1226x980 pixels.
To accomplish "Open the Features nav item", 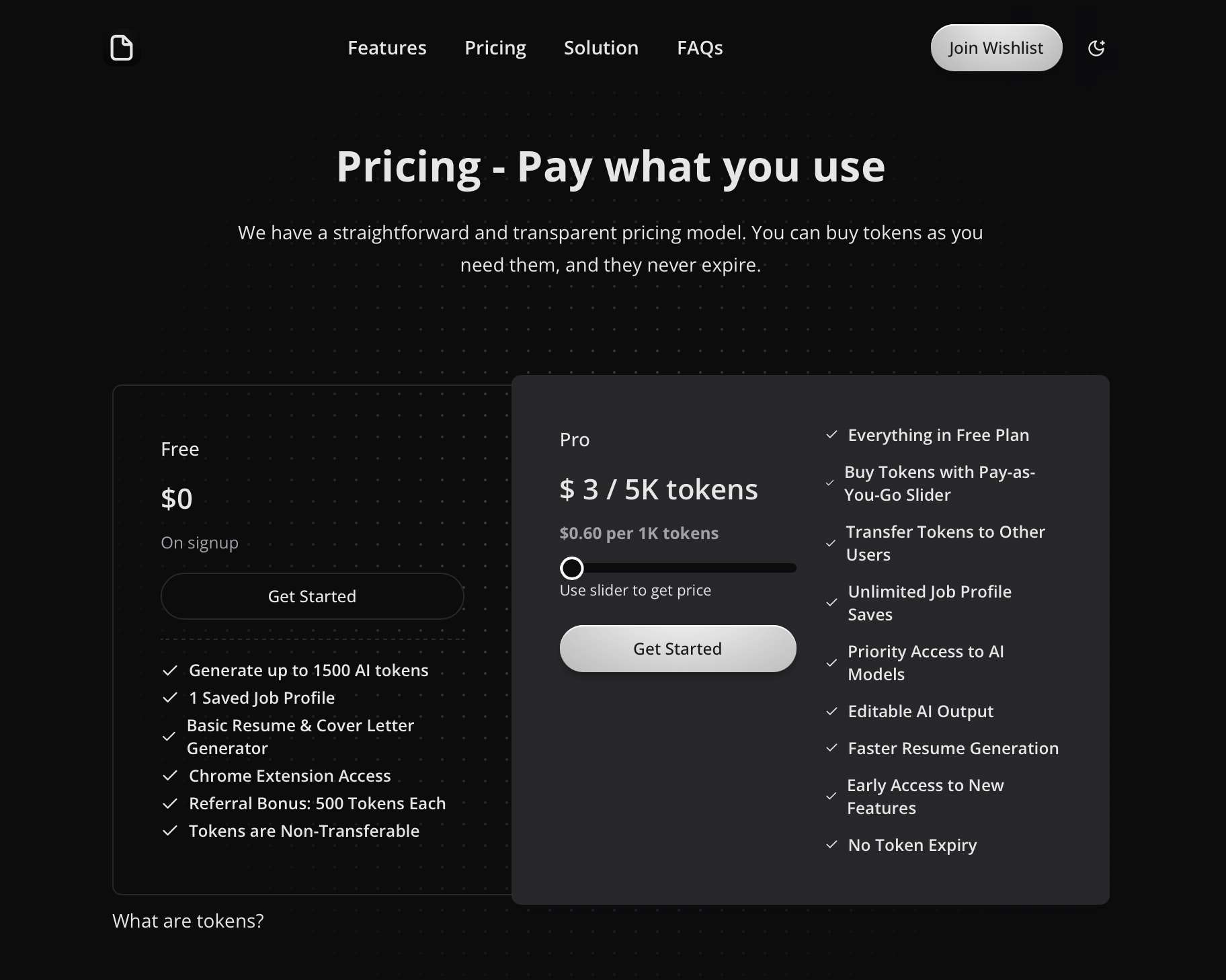I will pyautogui.click(x=386, y=48).
